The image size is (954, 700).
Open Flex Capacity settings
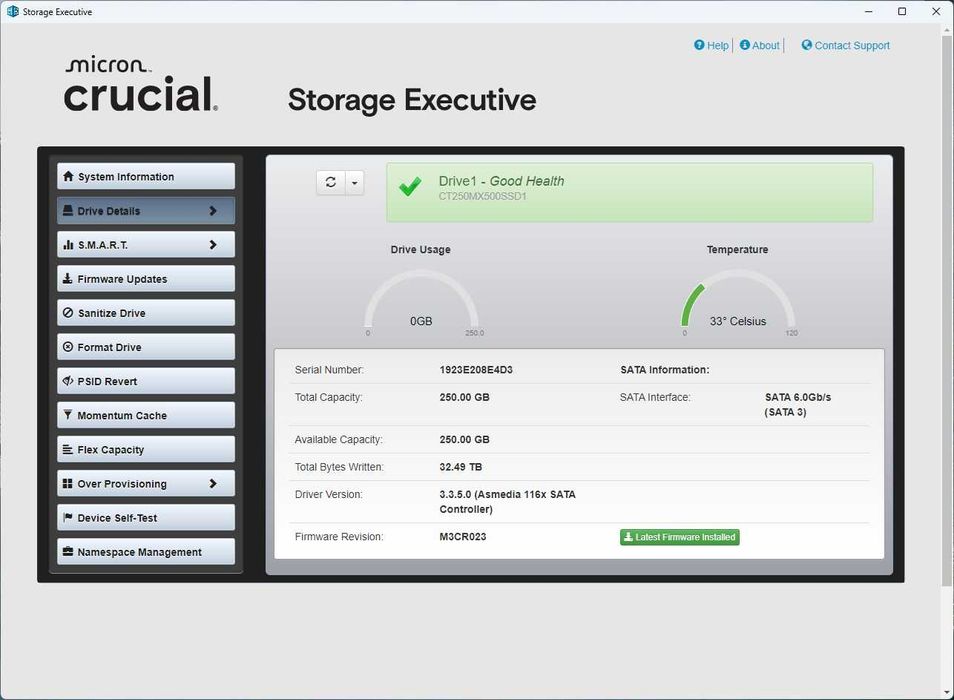[146, 449]
